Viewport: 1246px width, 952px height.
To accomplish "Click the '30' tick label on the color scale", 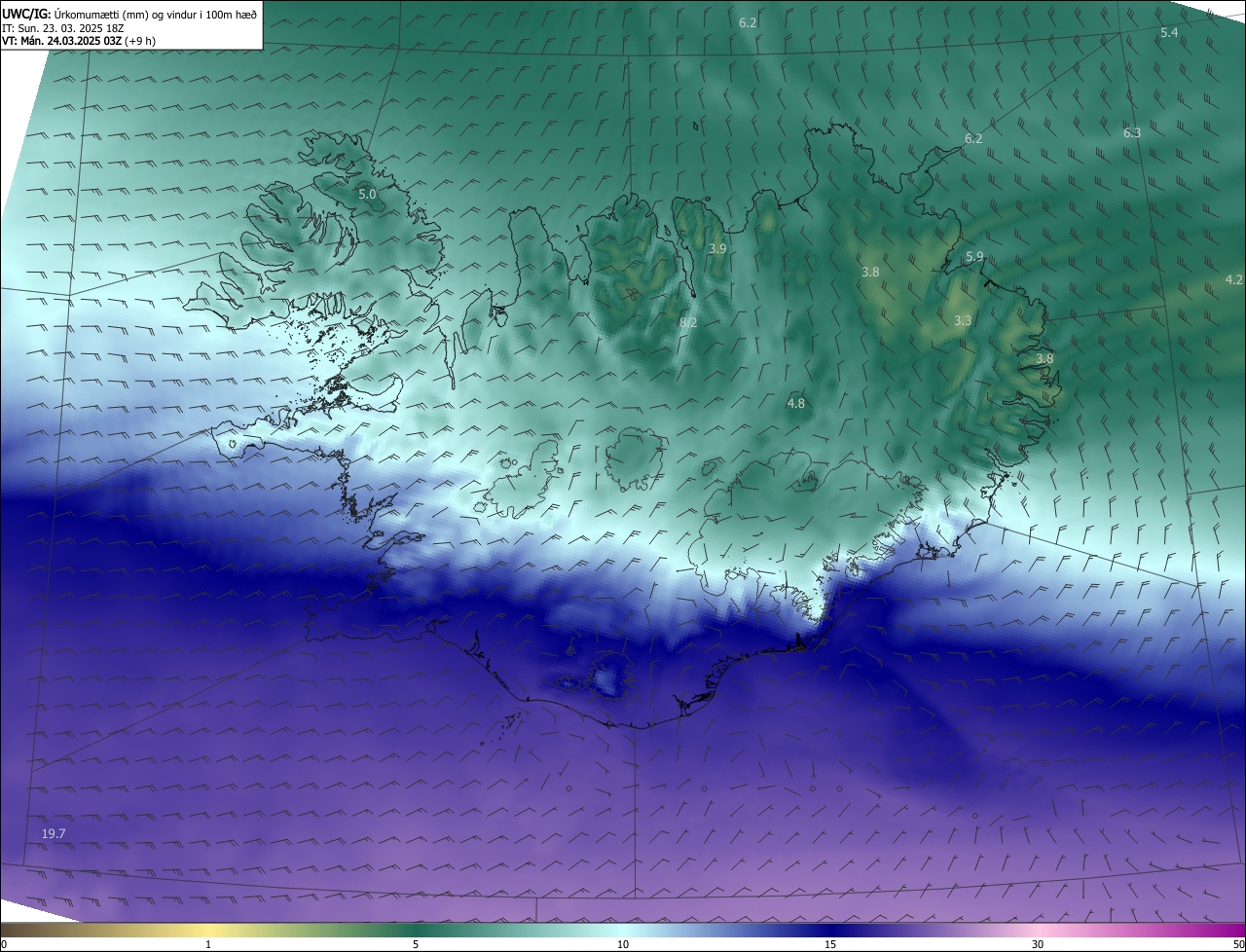I will tap(1038, 944).
